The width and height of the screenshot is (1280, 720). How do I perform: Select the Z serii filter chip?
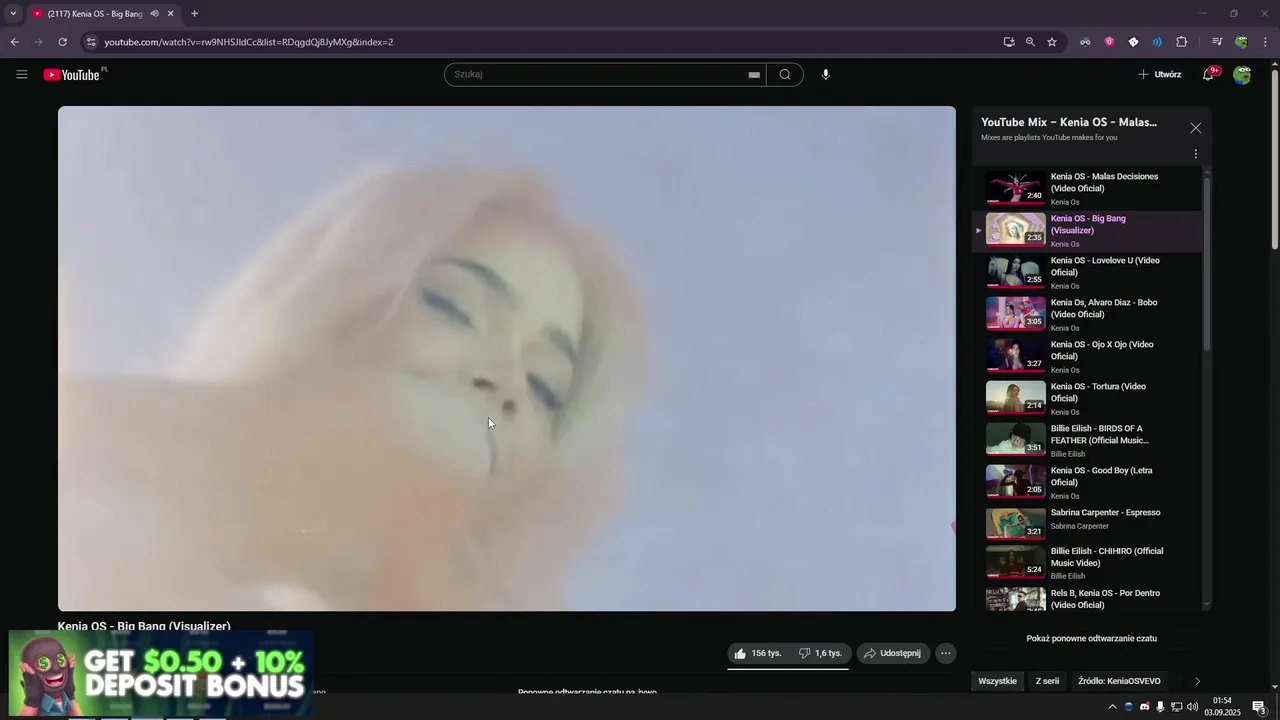coord(1047,681)
